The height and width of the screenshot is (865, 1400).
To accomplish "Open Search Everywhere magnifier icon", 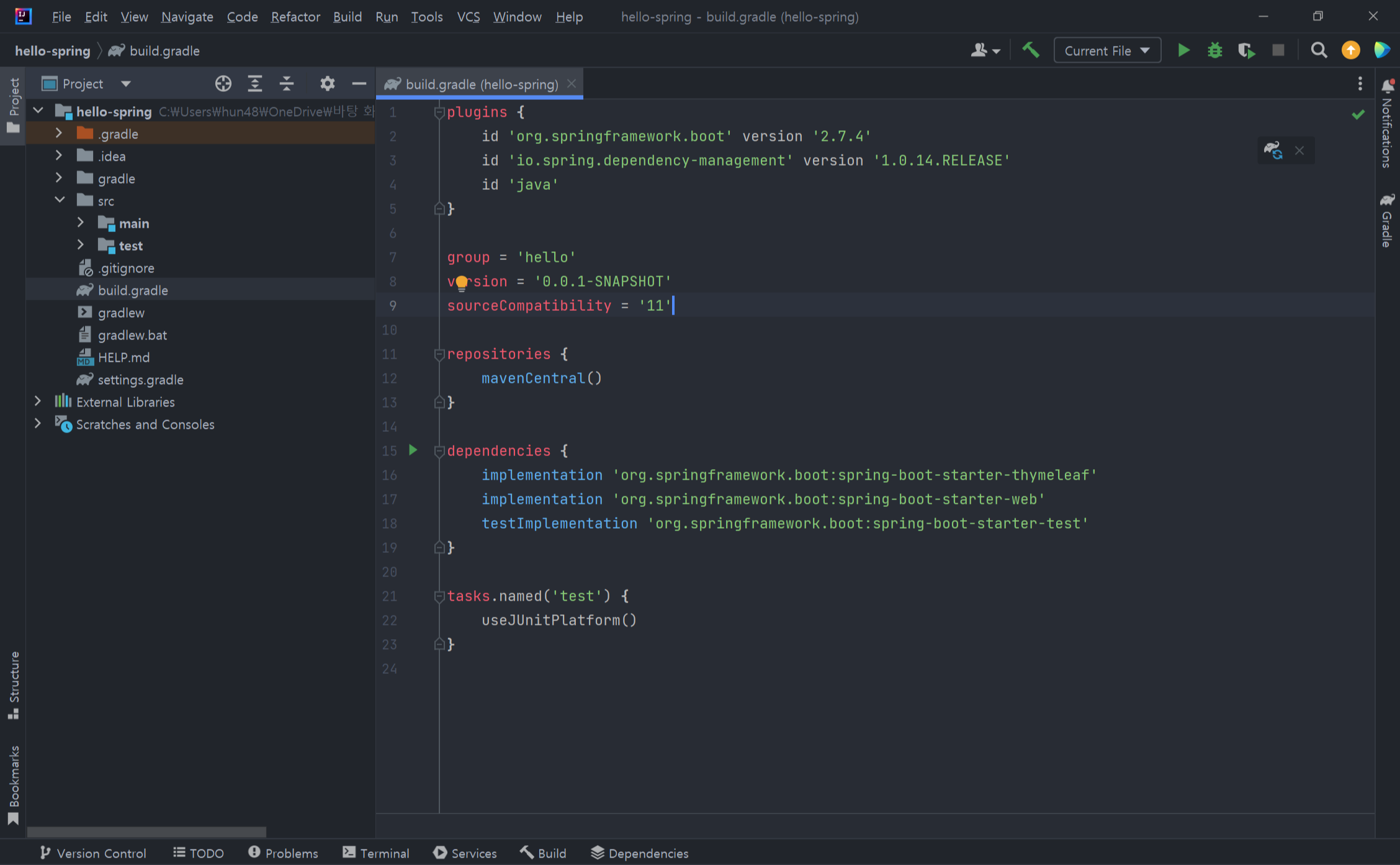I will 1319,50.
